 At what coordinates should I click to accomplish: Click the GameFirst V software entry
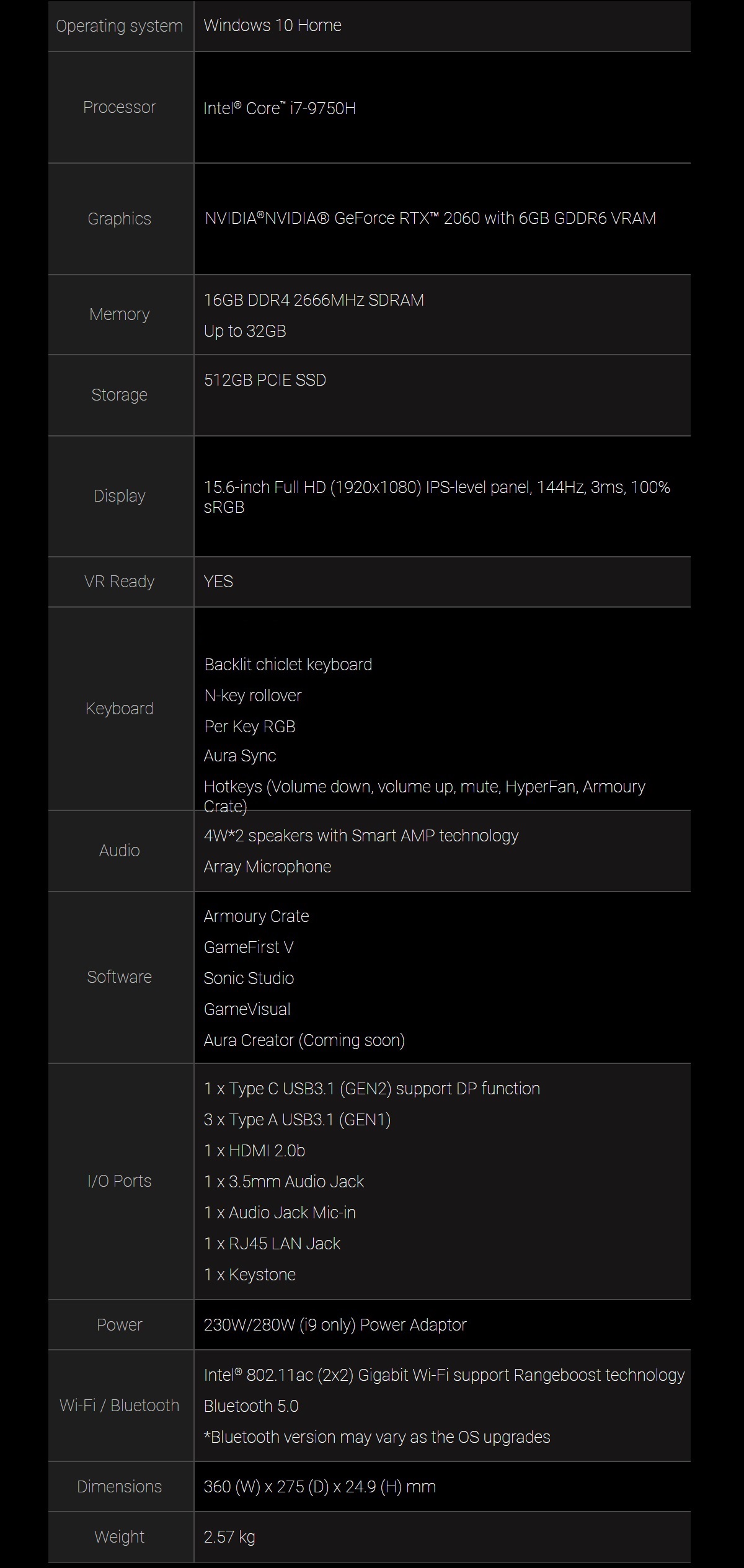pos(249,947)
